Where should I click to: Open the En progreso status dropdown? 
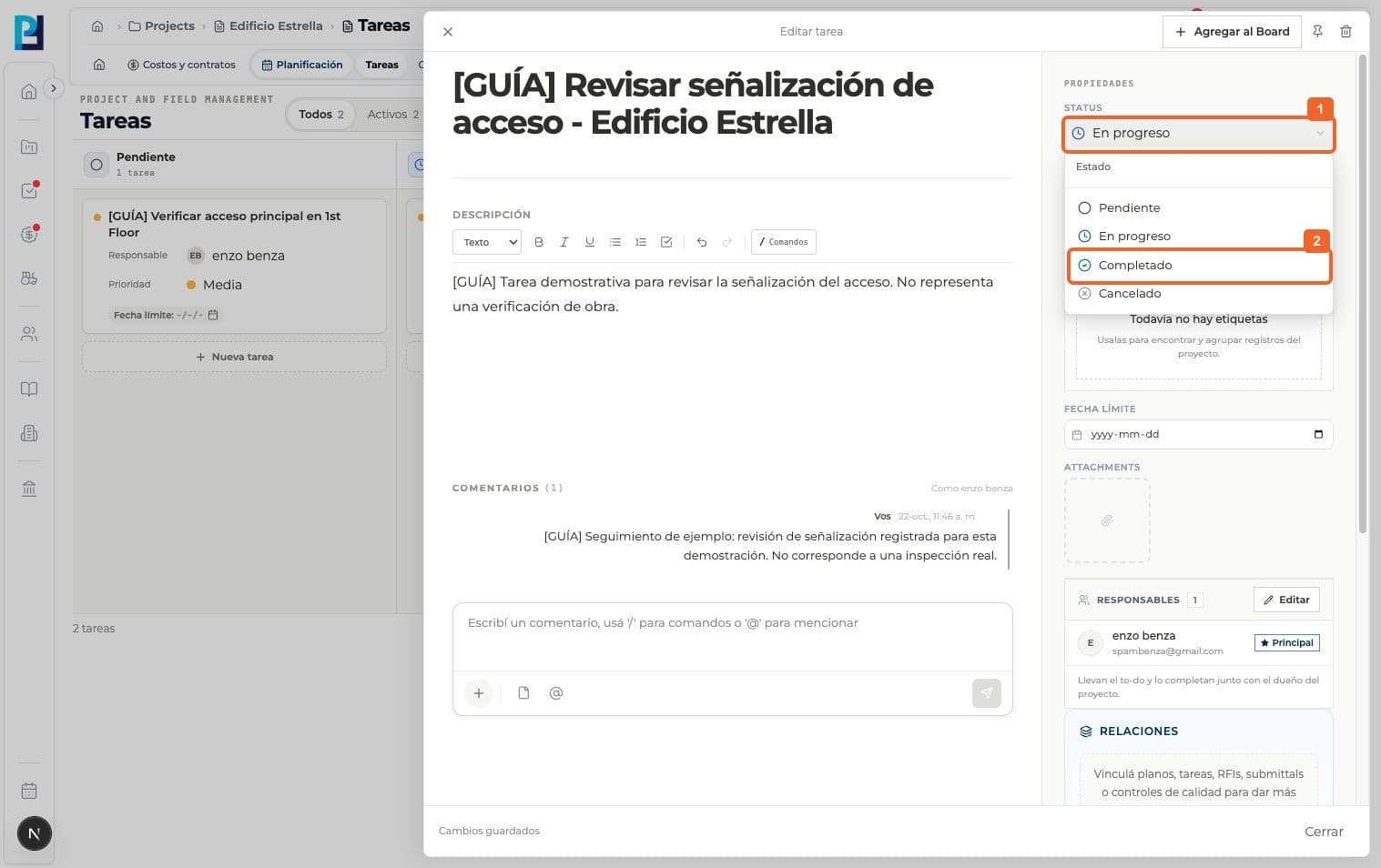click(1198, 134)
